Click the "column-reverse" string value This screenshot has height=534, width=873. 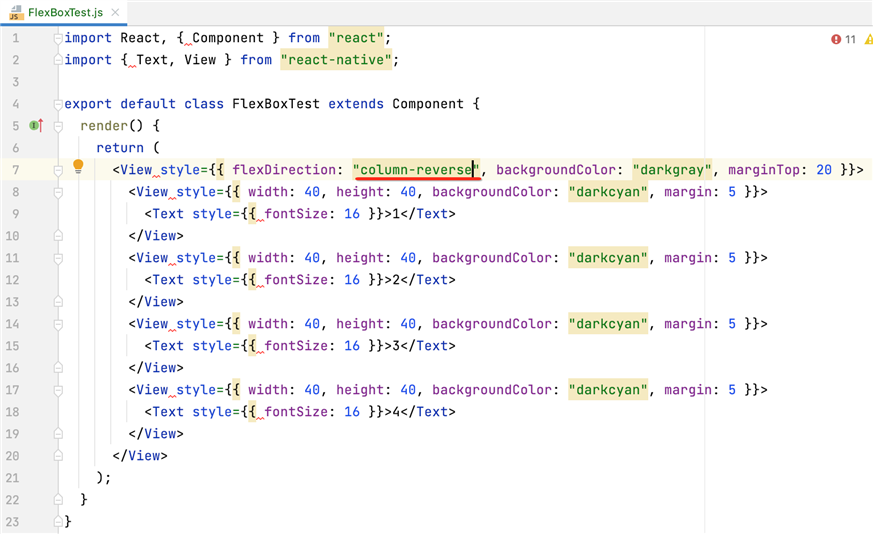pos(415,170)
